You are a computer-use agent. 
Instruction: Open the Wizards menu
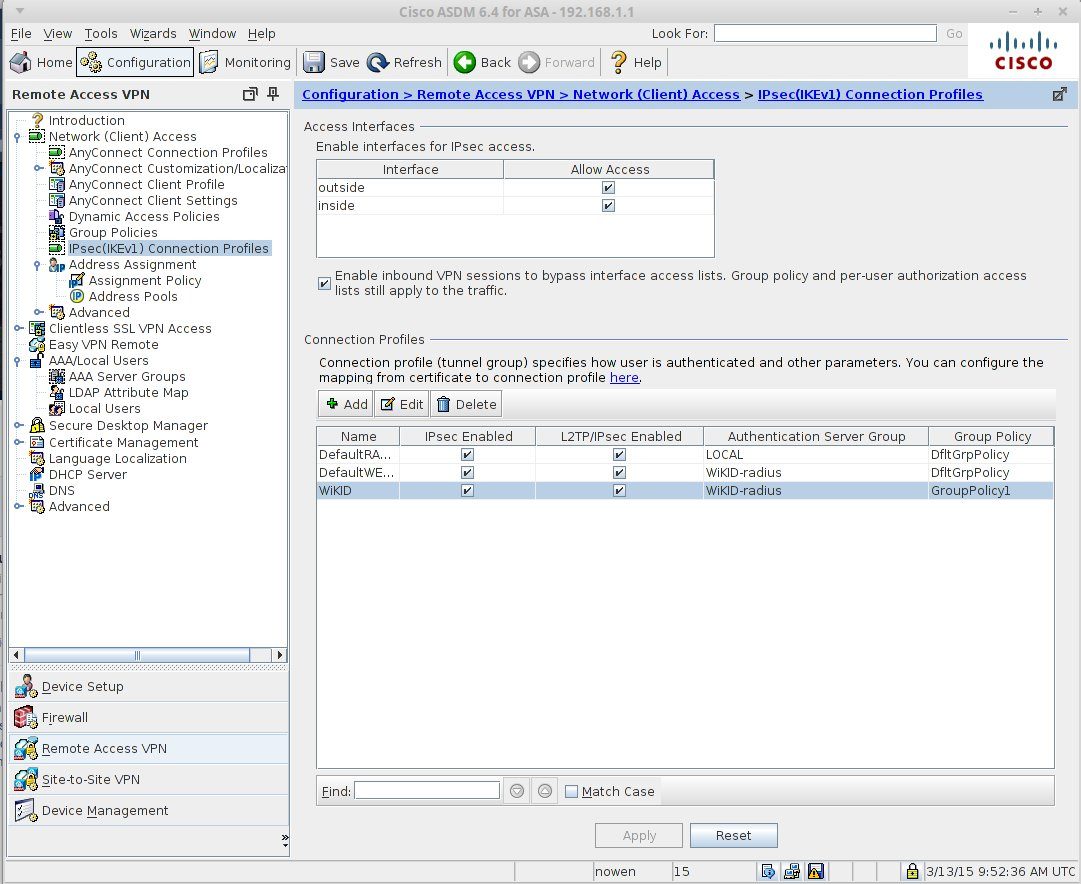coord(152,33)
